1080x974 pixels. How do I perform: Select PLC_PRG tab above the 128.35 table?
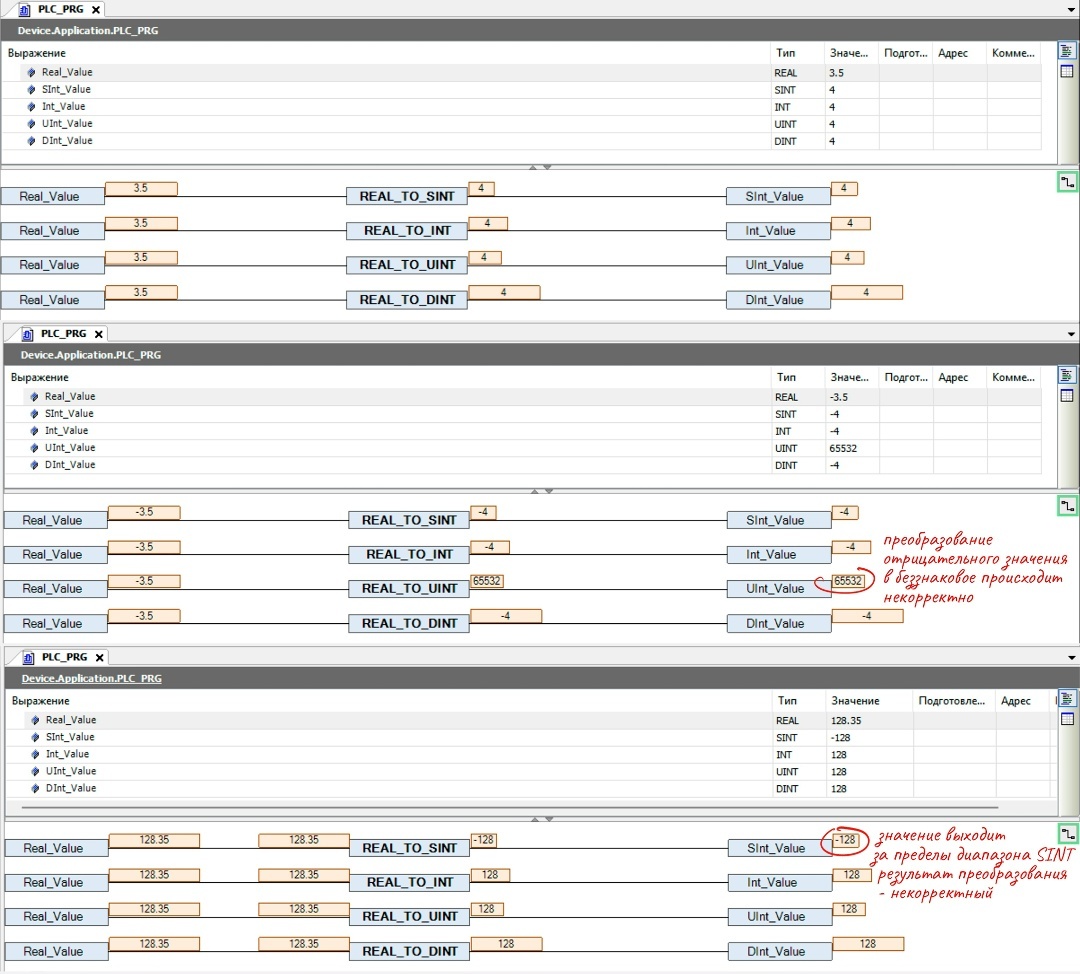click(64, 657)
